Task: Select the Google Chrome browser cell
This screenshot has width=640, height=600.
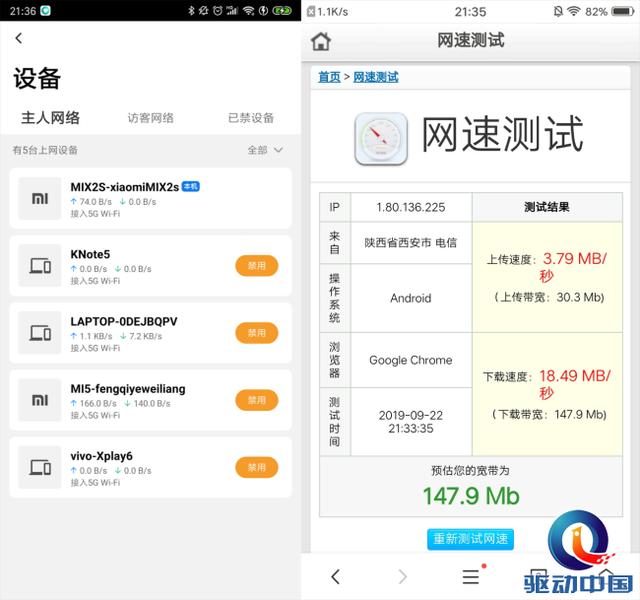Action: click(x=411, y=360)
